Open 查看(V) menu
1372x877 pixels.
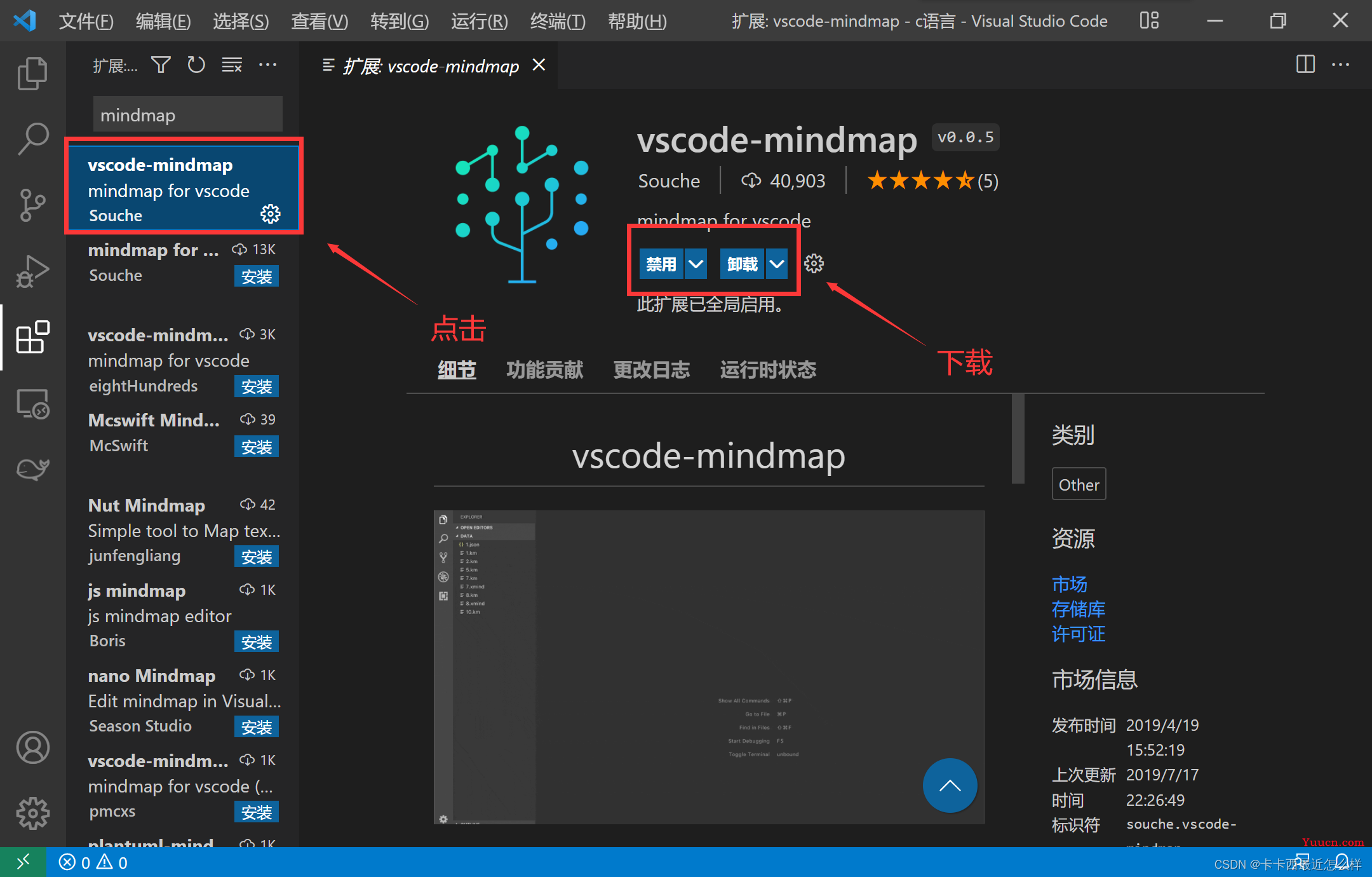click(319, 21)
